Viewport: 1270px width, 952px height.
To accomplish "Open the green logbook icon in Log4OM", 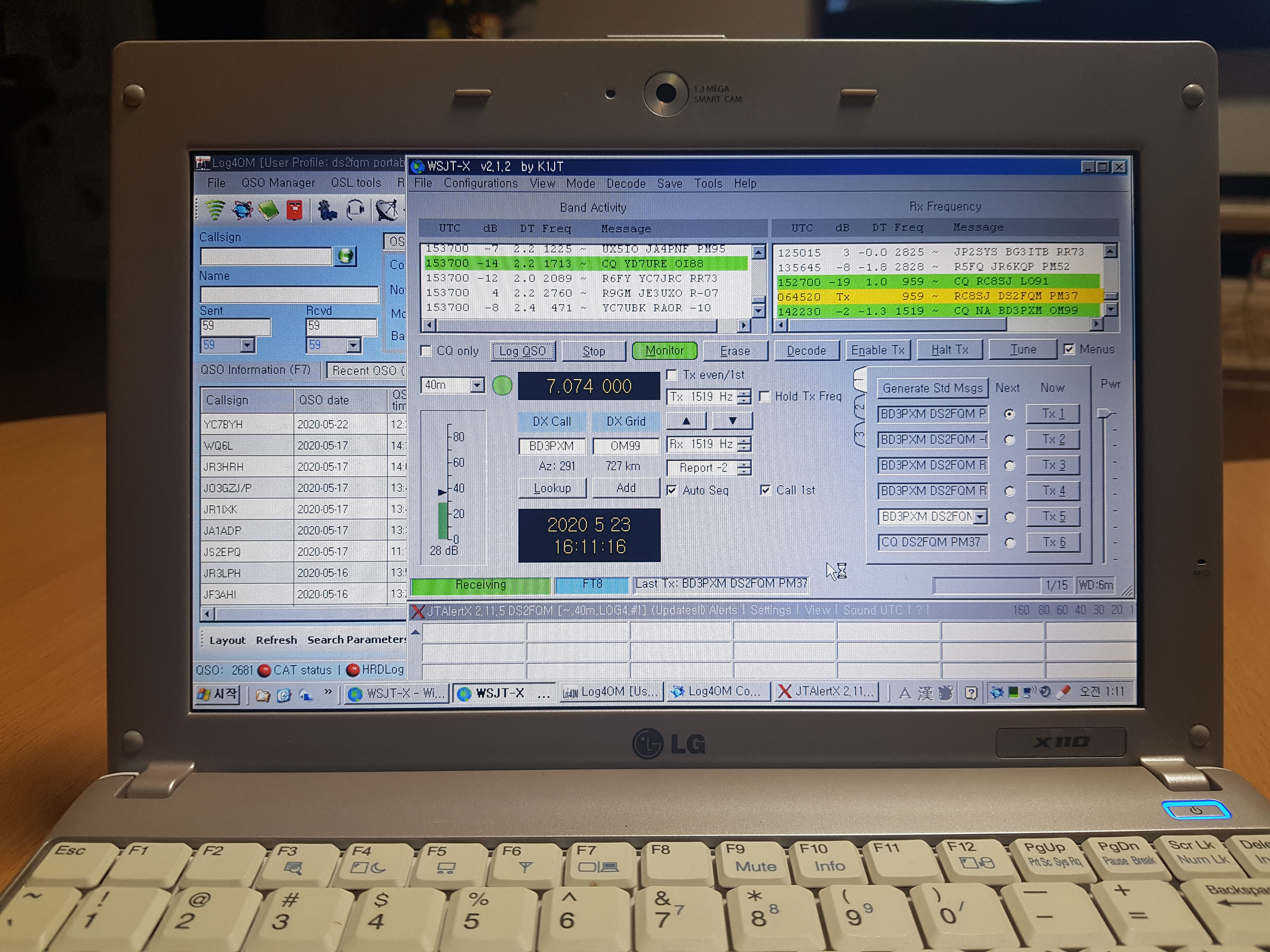I will tap(268, 210).
